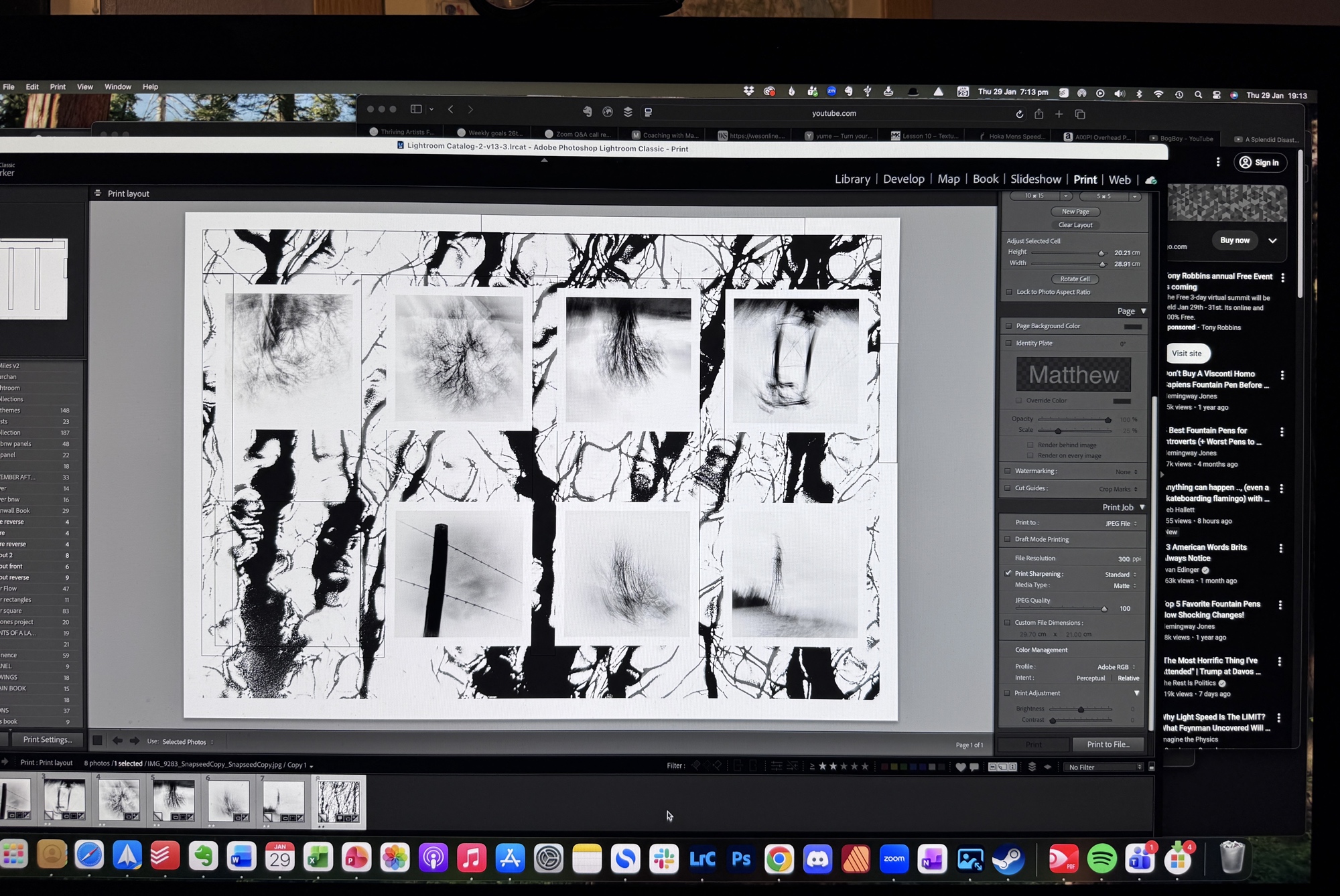The image size is (1340, 896).
Task: Click the next page arrow in toolbar
Action: pyautogui.click(x=134, y=741)
